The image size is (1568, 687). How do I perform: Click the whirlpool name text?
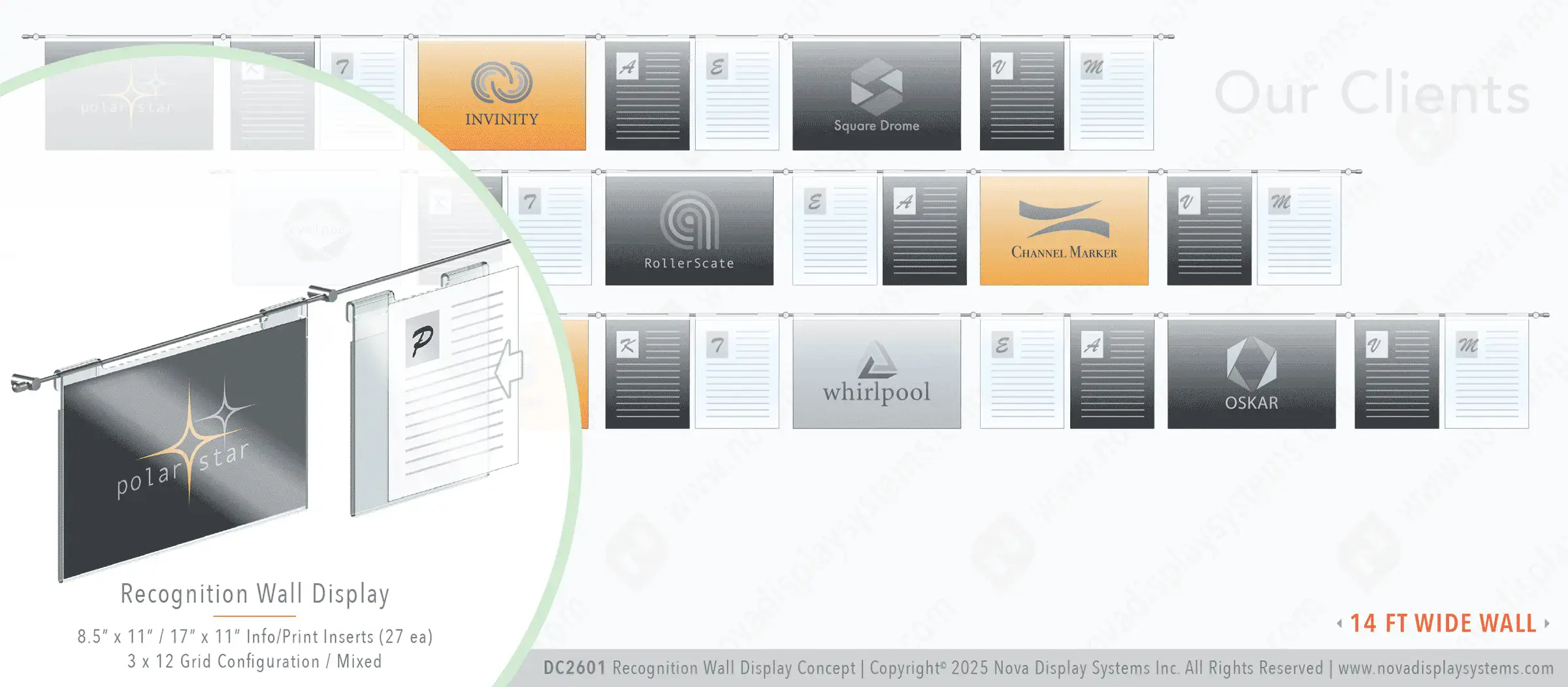click(877, 392)
